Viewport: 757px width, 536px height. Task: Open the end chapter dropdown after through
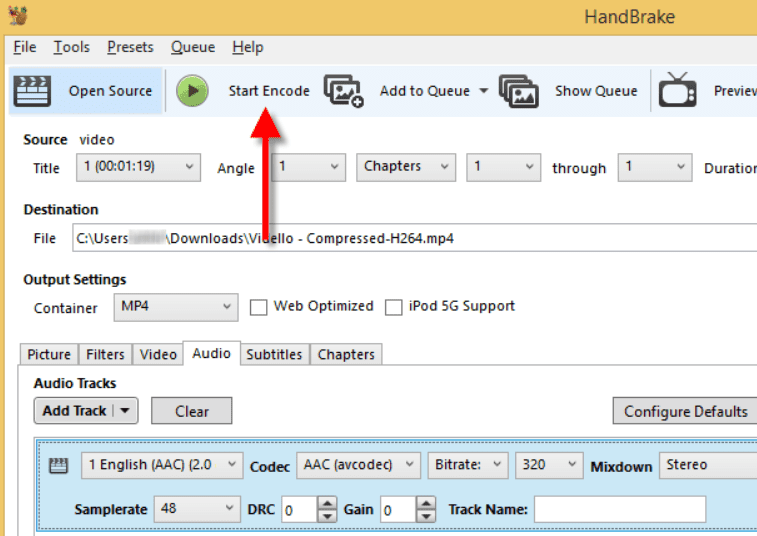655,167
